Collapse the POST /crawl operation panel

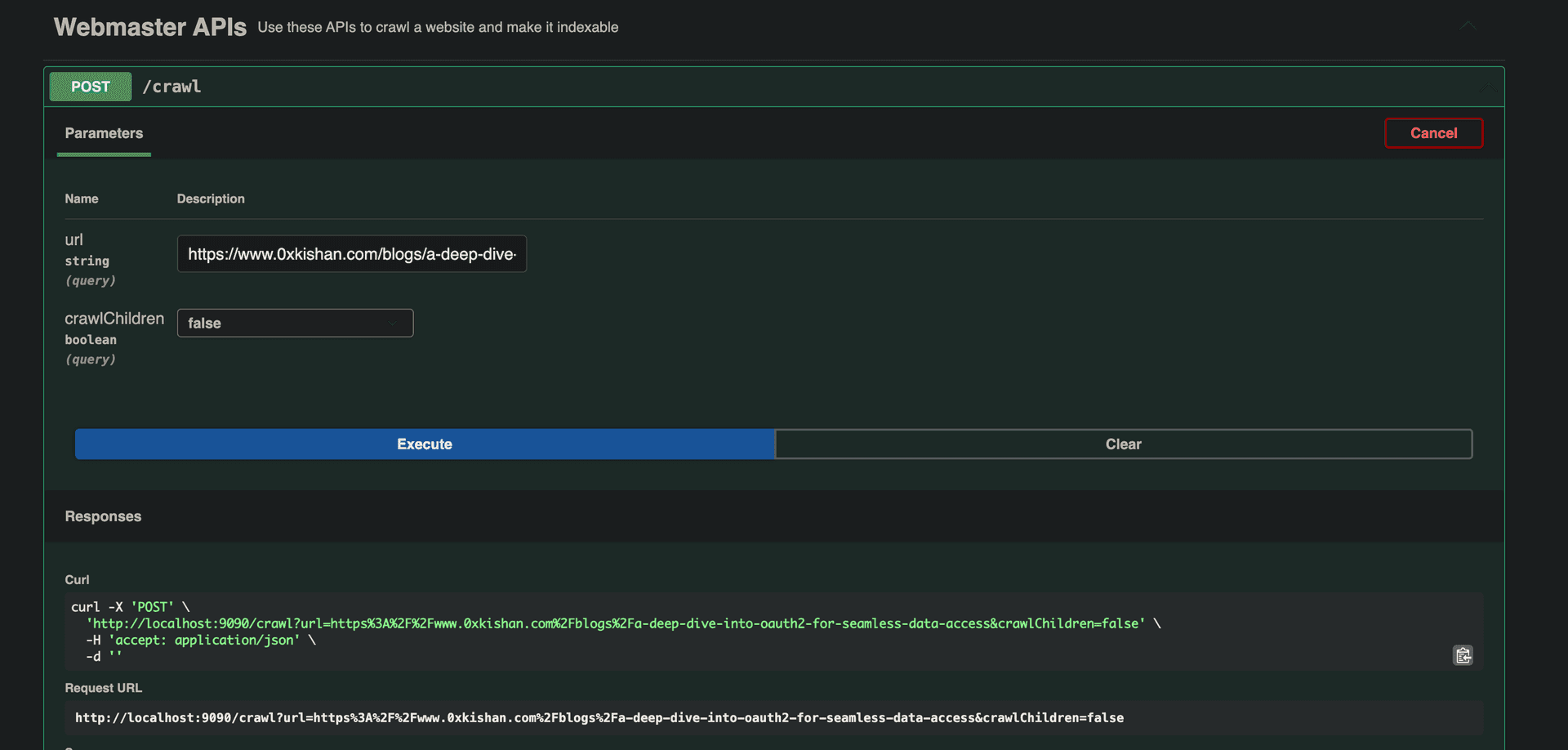(1486, 87)
